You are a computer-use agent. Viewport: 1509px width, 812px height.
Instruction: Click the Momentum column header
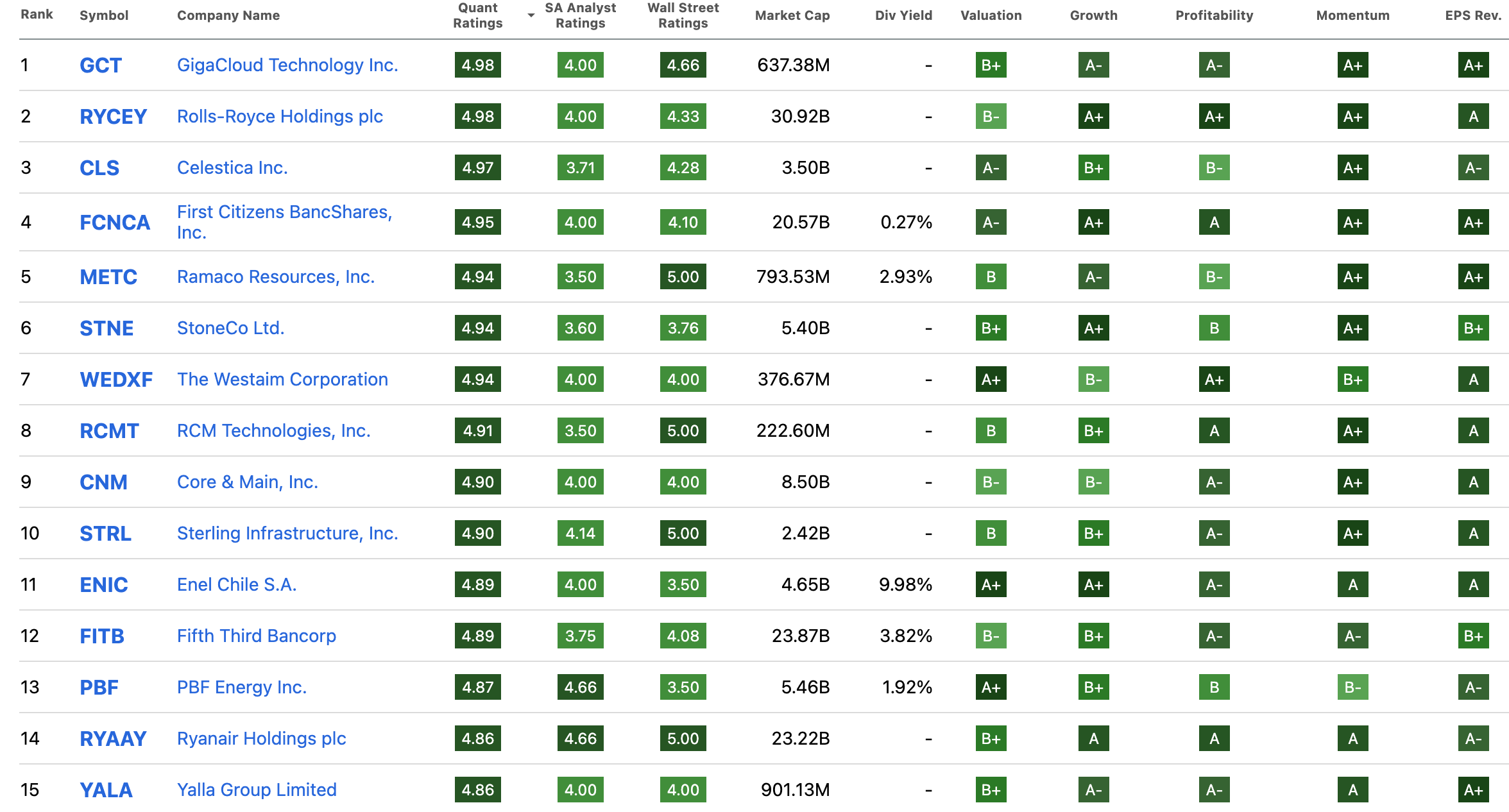point(1352,15)
